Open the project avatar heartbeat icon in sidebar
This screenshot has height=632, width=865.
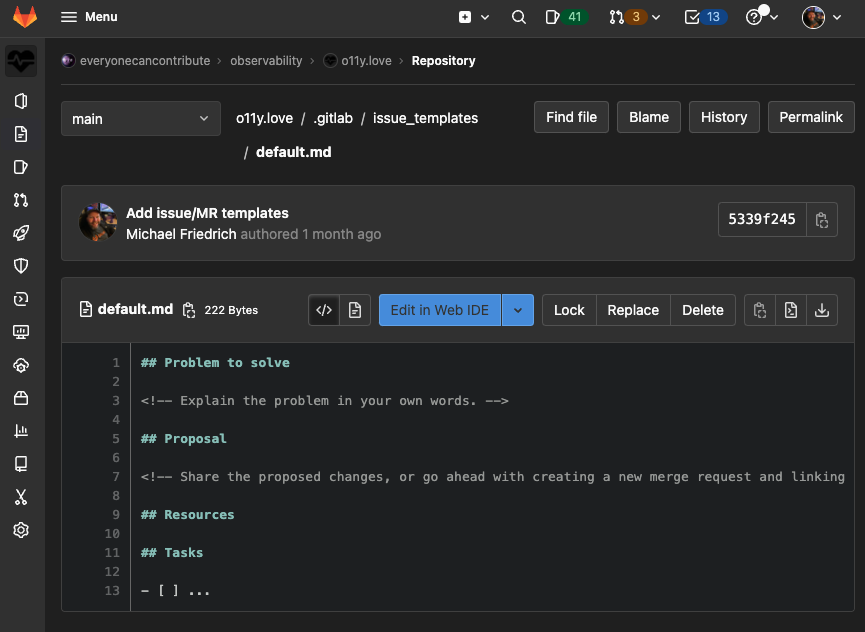tap(21, 61)
